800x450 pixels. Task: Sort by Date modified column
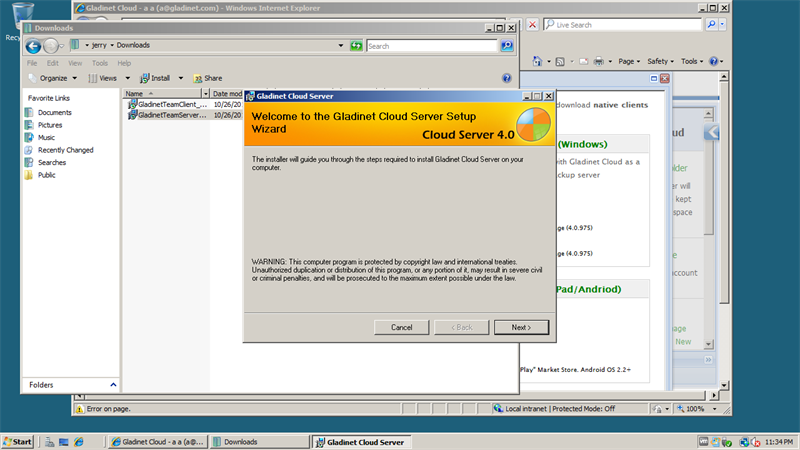pos(227,93)
